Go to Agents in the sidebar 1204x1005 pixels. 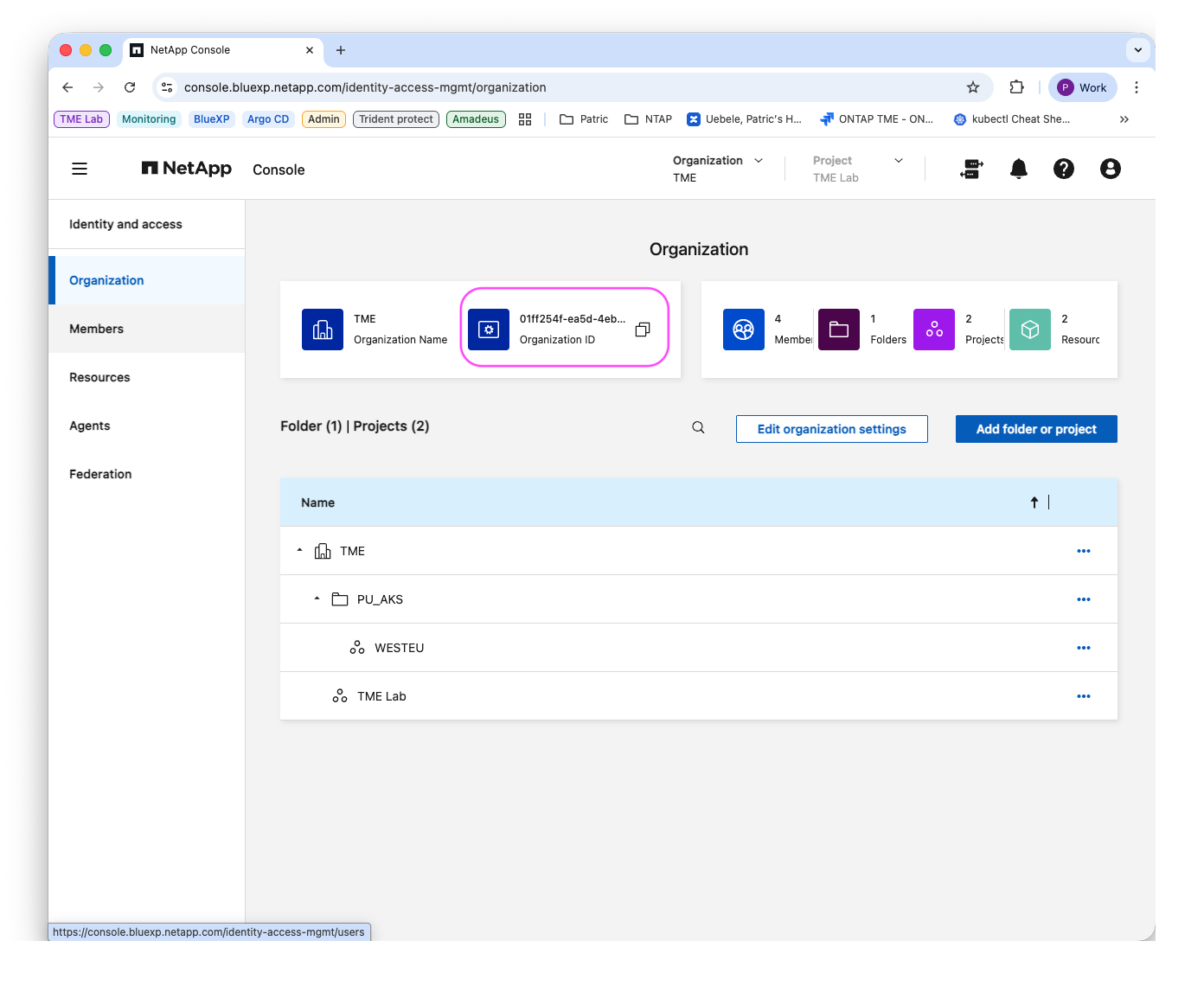click(x=147, y=426)
